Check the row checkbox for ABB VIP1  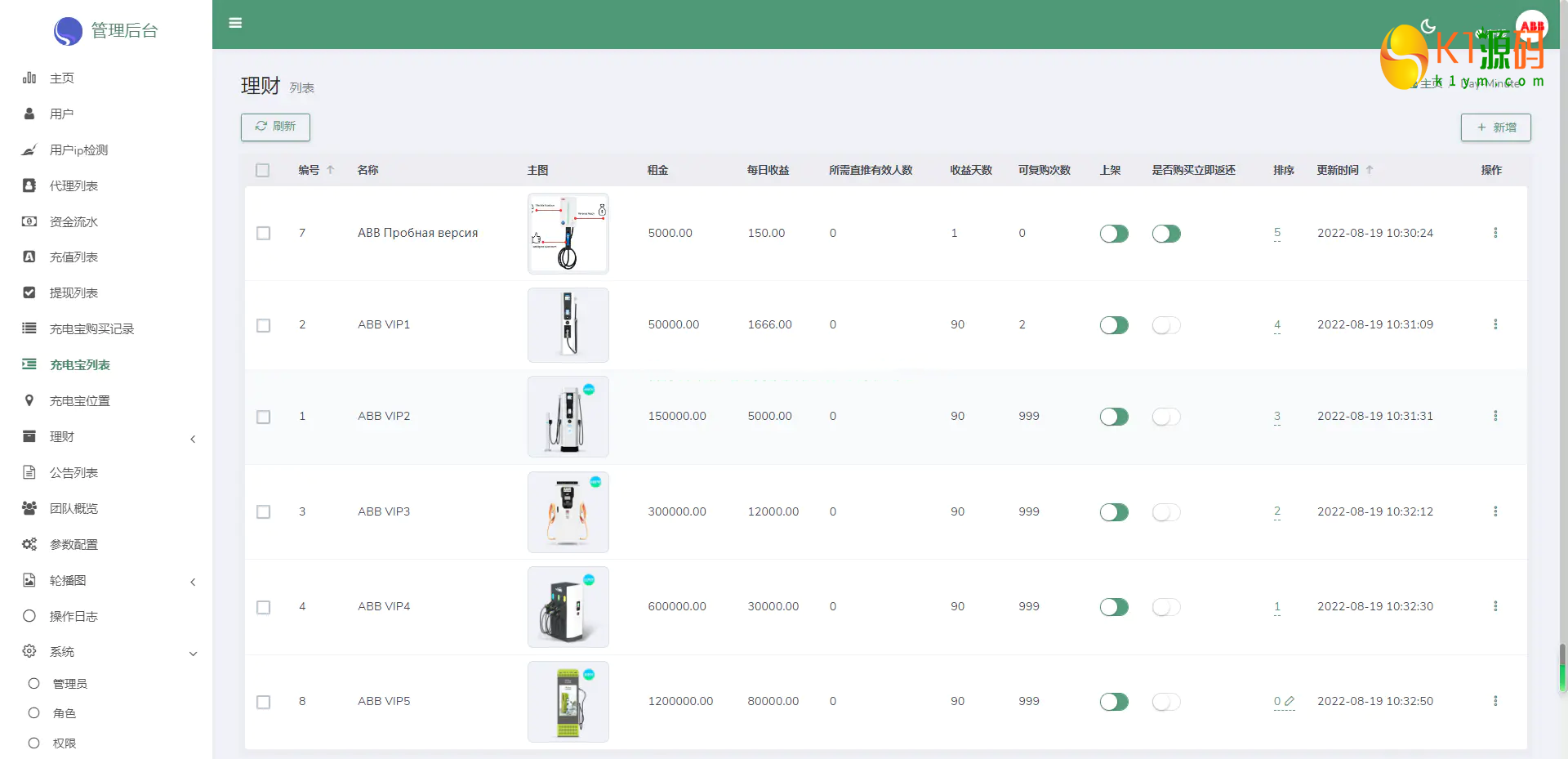coord(263,325)
